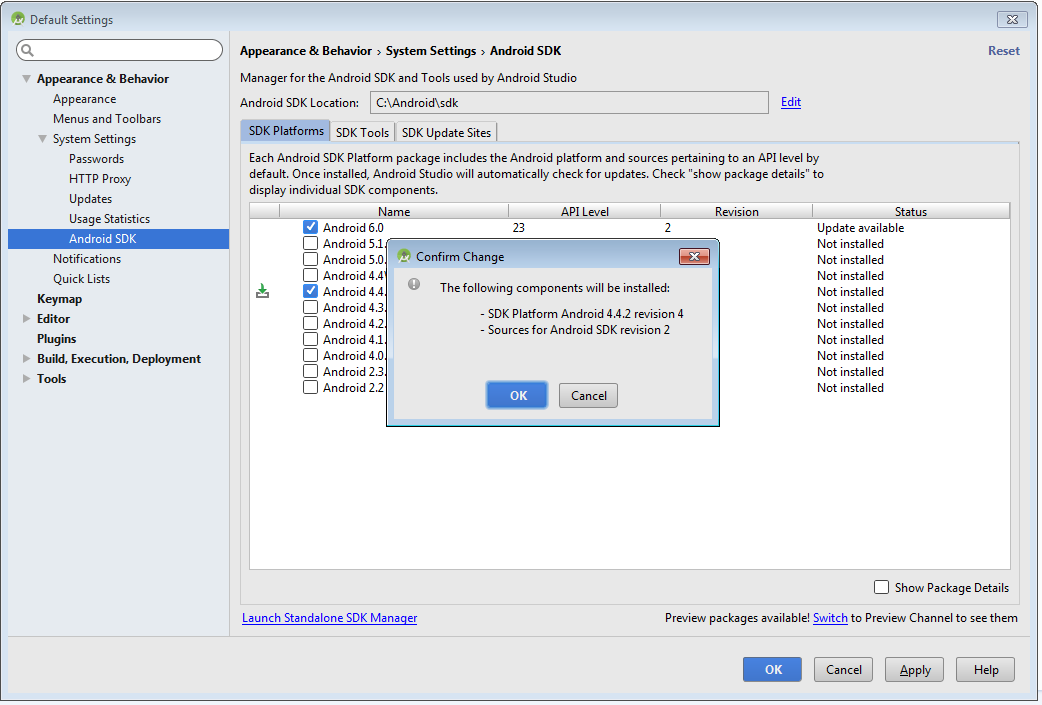This screenshot has height=705, width=1042.
Task: Check the Android 4.1 platform checkbox
Action: point(310,339)
